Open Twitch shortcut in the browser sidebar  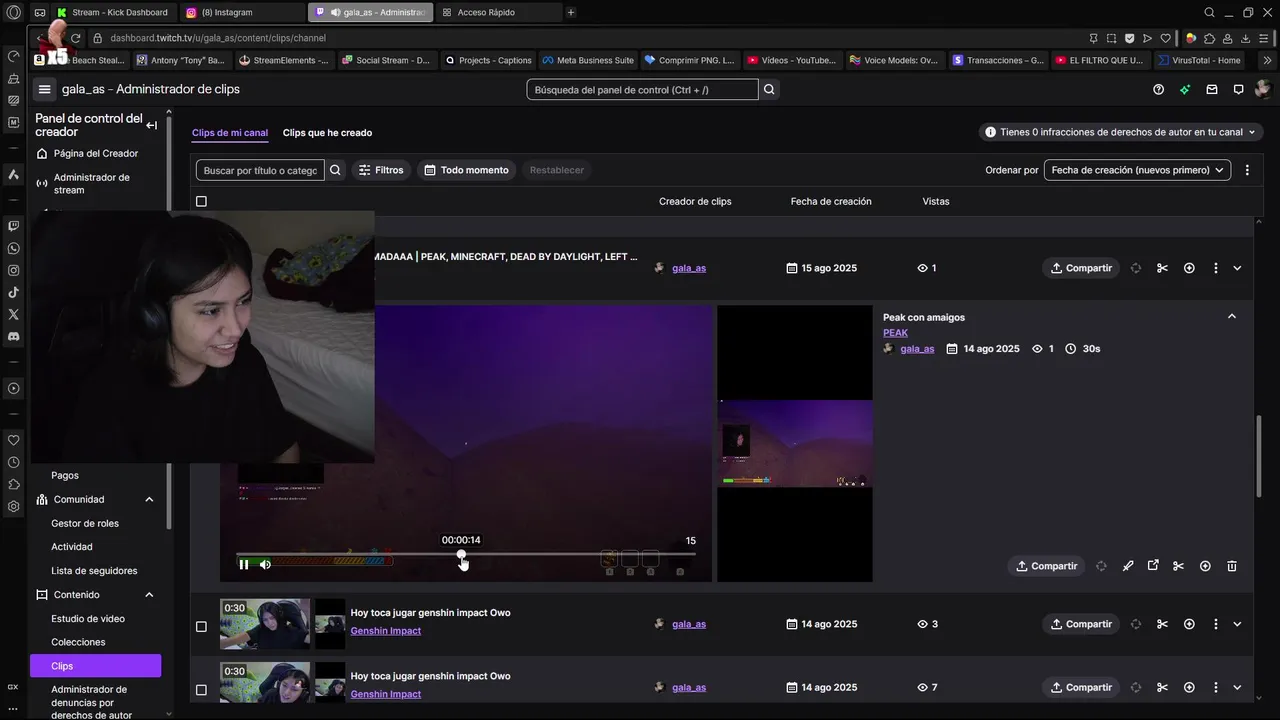(13, 226)
